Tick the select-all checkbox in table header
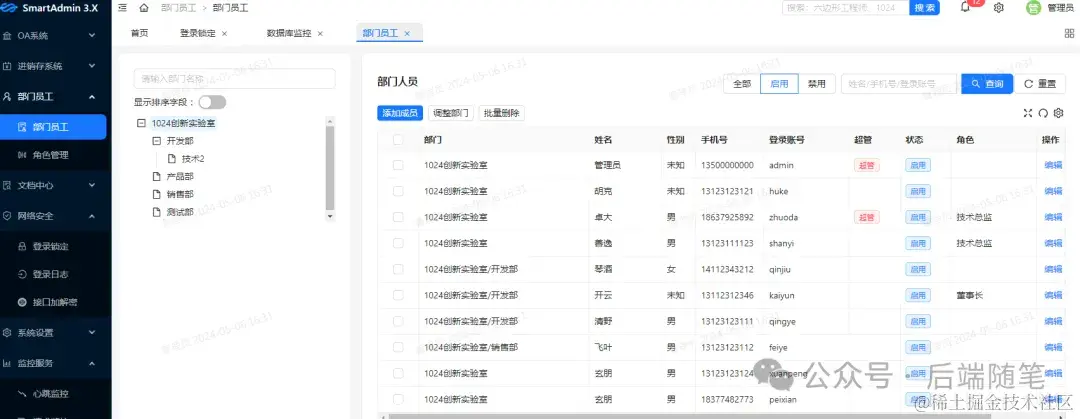Image resolution: width=1080 pixels, height=419 pixels. coord(397,139)
